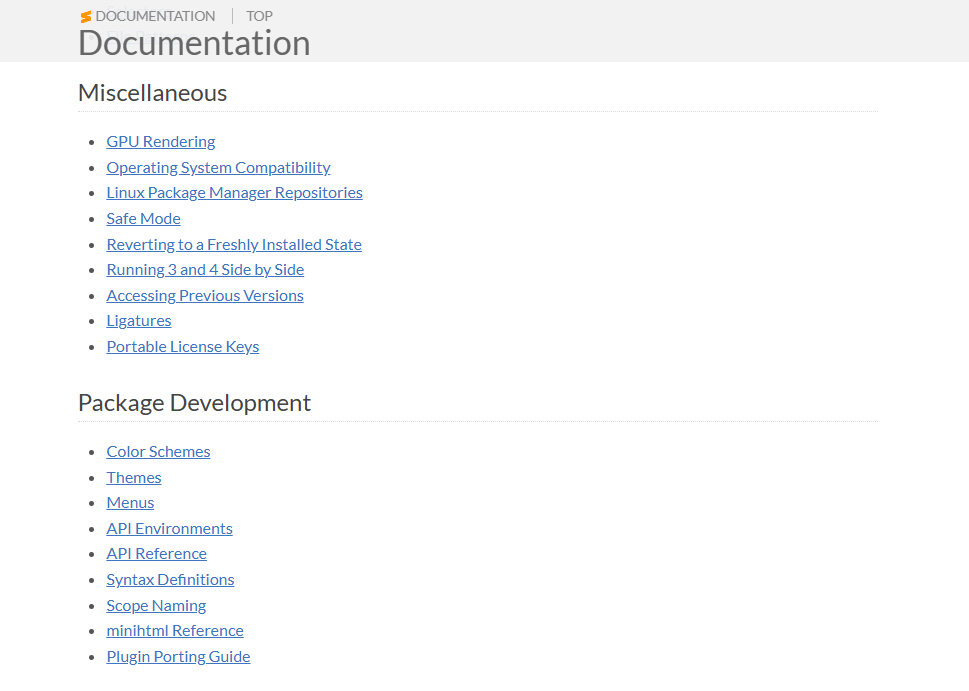
Task: Open the Menus documentation link
Action: pyautogui.click(x=130, y=503)
